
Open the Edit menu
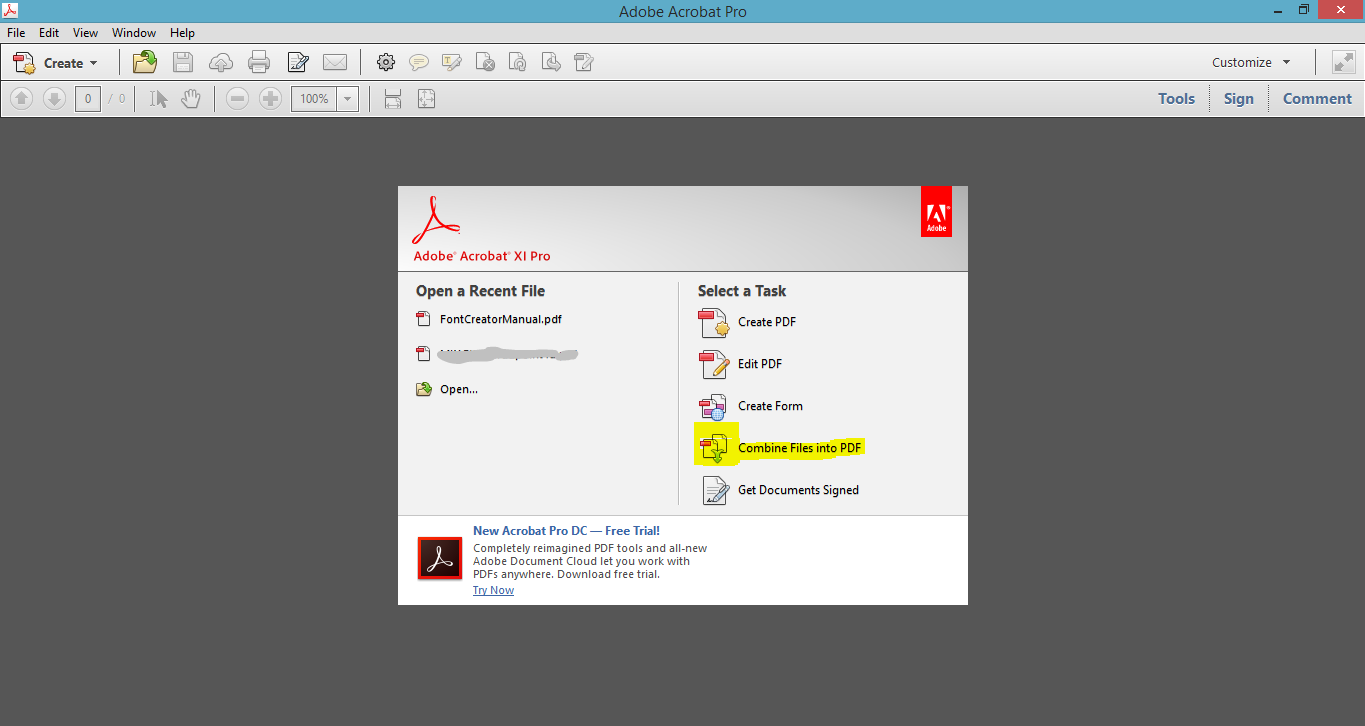(x=48, y=32)
